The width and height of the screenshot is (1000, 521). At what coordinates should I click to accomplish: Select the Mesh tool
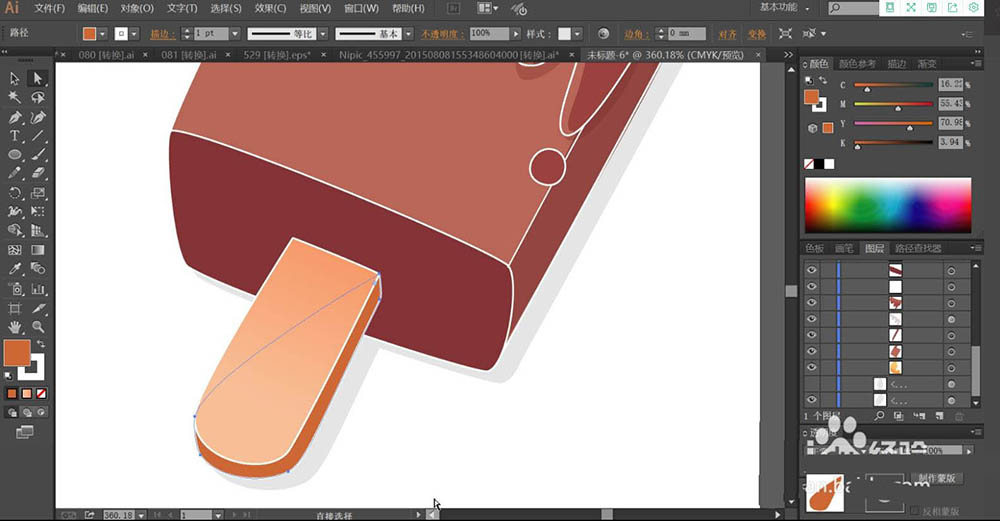pos(15,250)
